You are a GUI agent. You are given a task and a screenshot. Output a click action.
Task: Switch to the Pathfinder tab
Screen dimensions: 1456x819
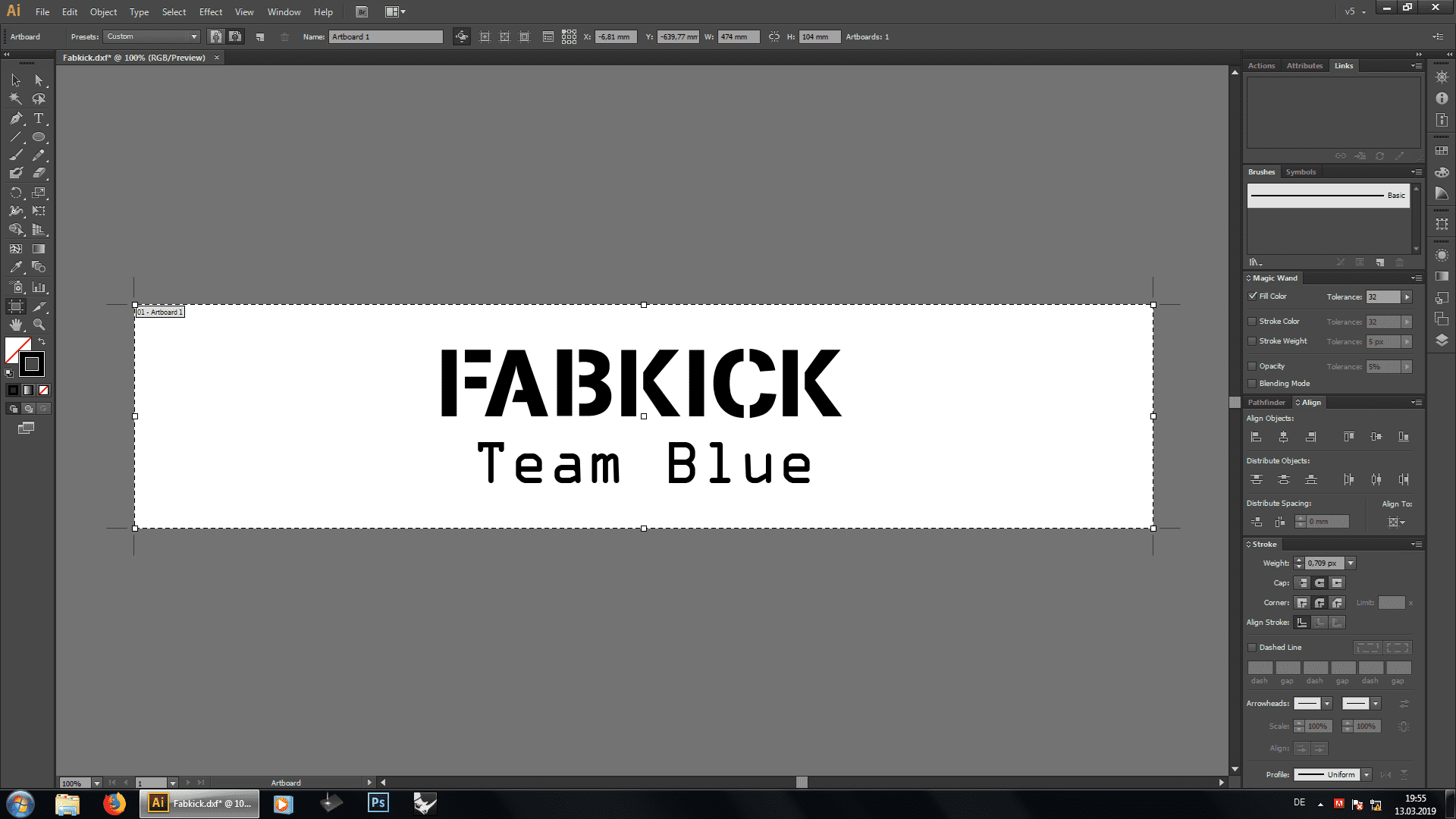pos(1266,403)
